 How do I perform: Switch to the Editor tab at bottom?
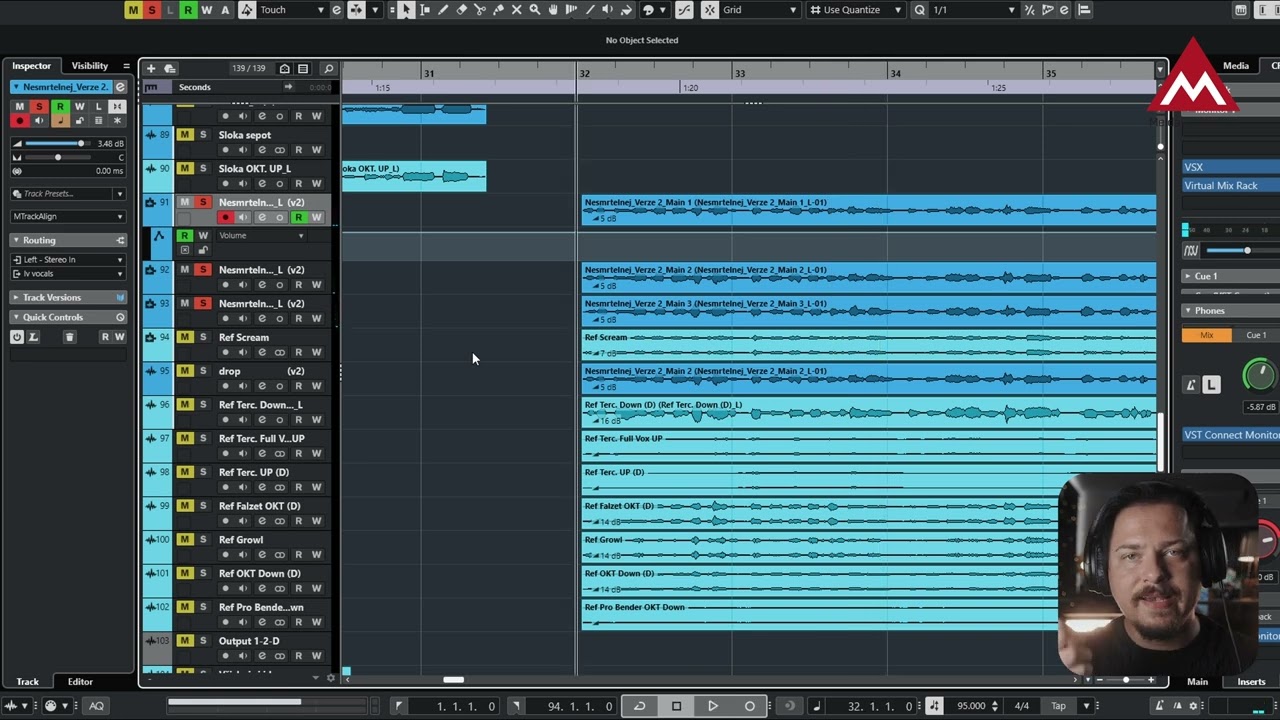[80, 682]
